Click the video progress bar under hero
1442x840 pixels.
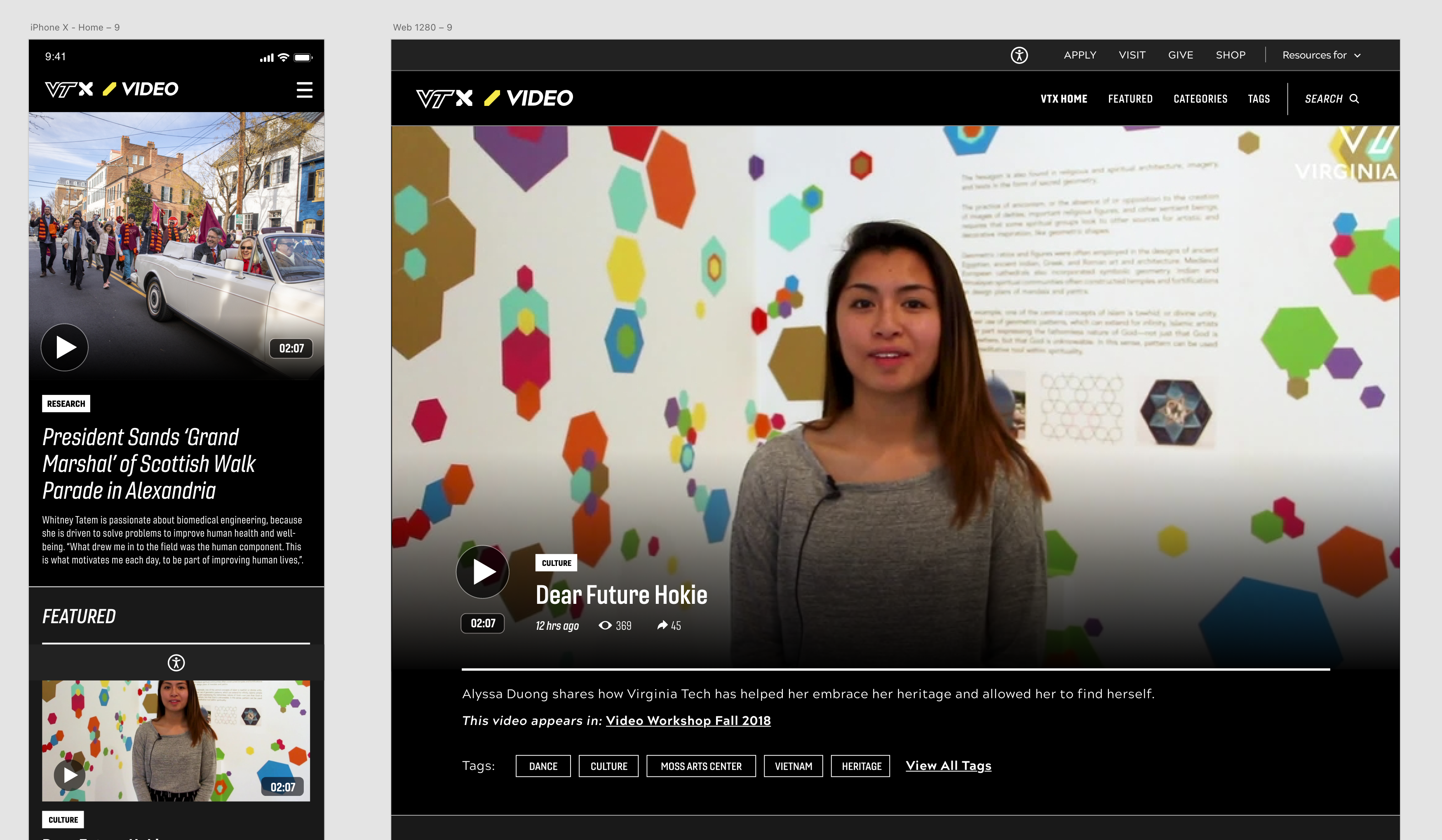point(895,669)
